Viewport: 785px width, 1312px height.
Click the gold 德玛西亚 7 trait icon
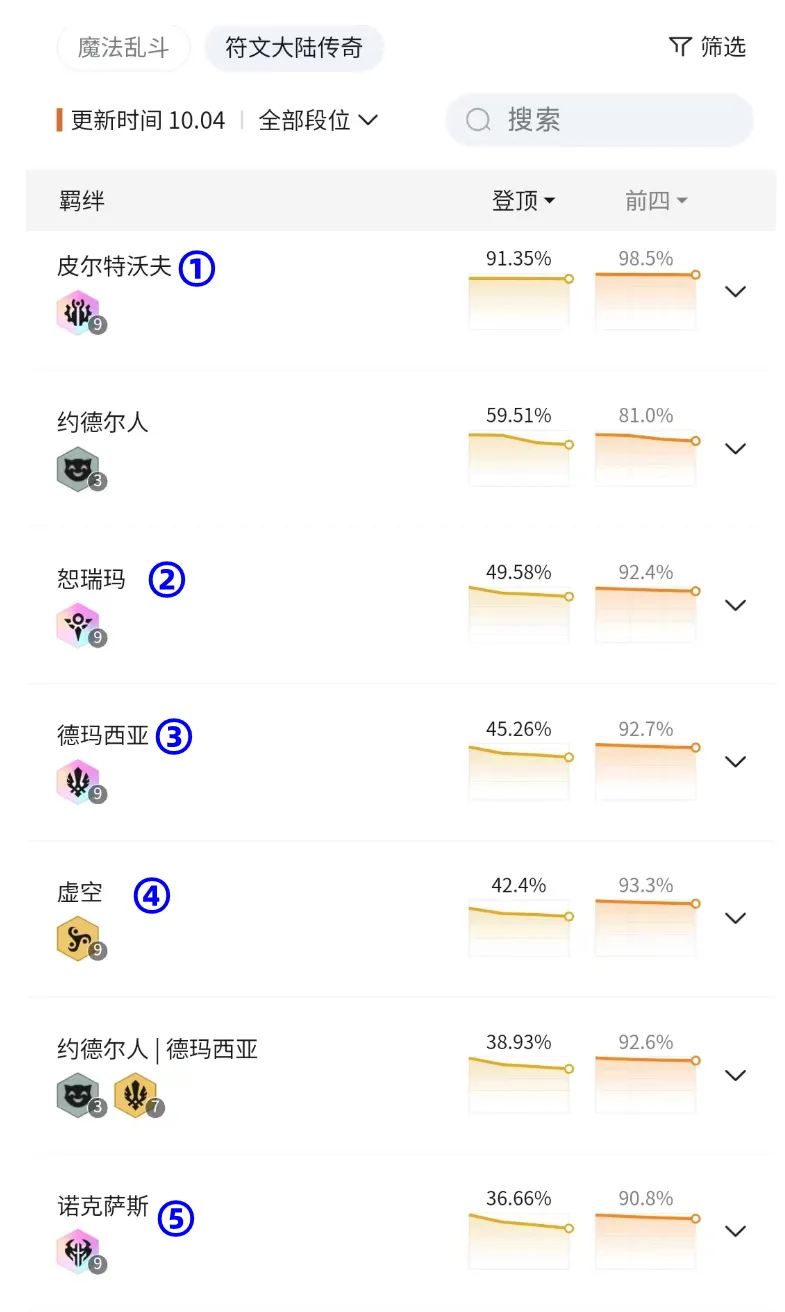pyautogui.click(x=135, y=1096)
